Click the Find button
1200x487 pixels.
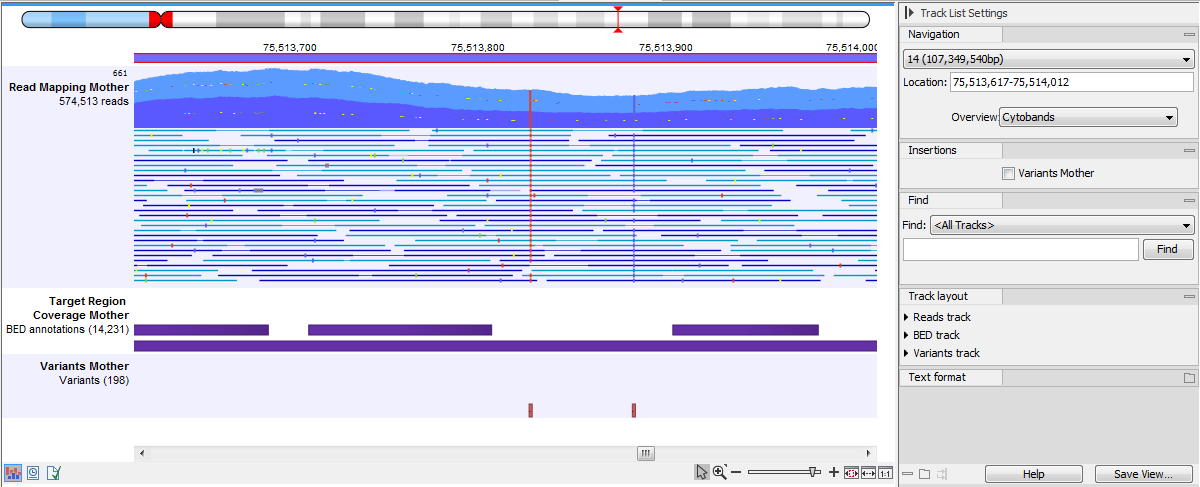click(1167, 249)
